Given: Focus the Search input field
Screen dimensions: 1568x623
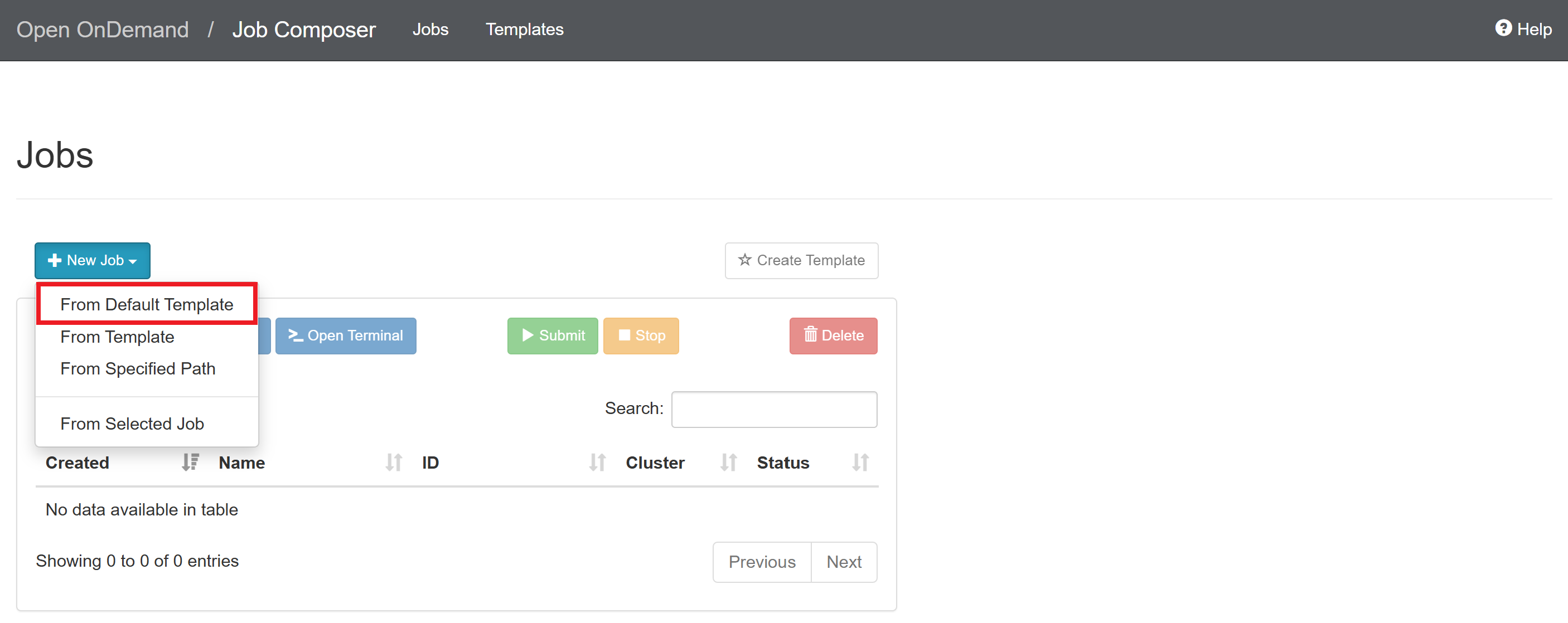Looking at the screenshot, I should (773, 409).
